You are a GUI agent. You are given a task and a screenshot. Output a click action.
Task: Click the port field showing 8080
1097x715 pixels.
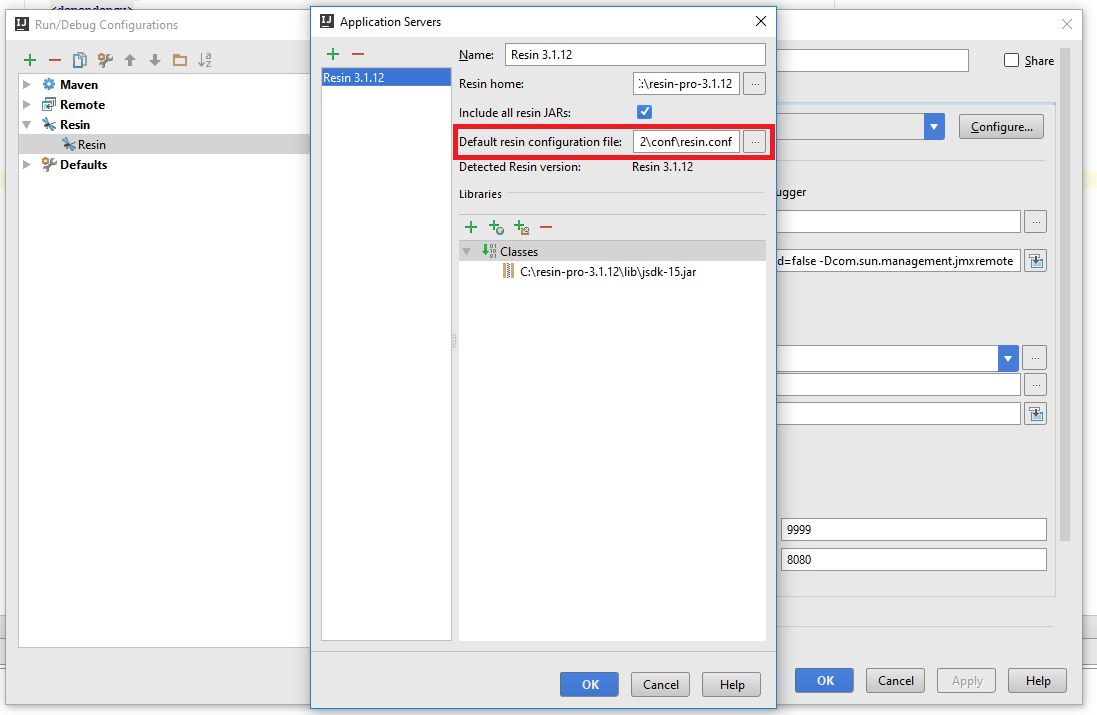coord(913,560)
